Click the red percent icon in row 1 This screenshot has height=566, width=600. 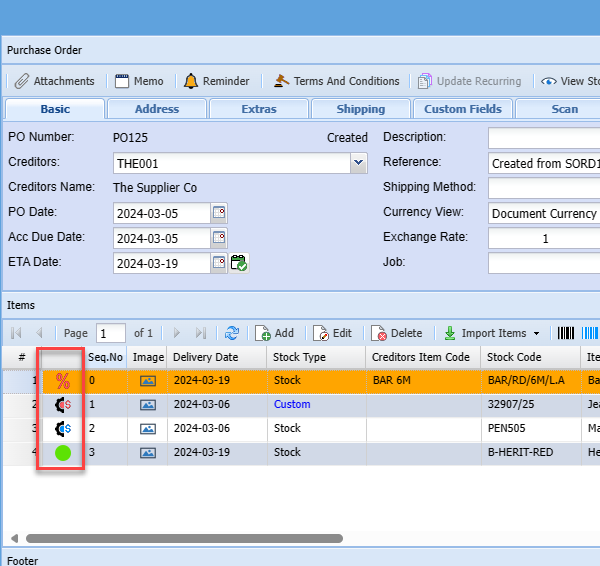[x=63, y=380]
